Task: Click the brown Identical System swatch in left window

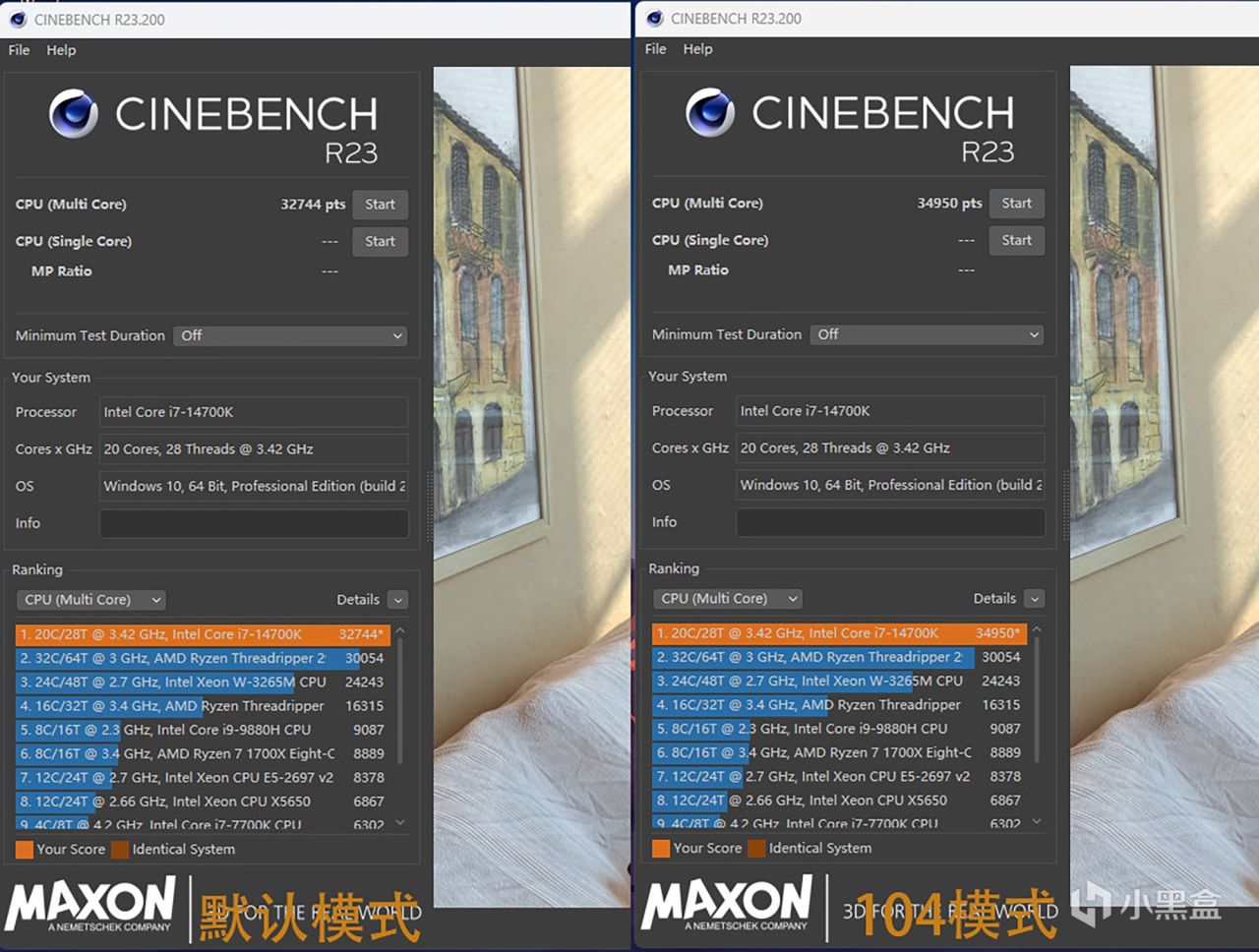Action: 120,850
